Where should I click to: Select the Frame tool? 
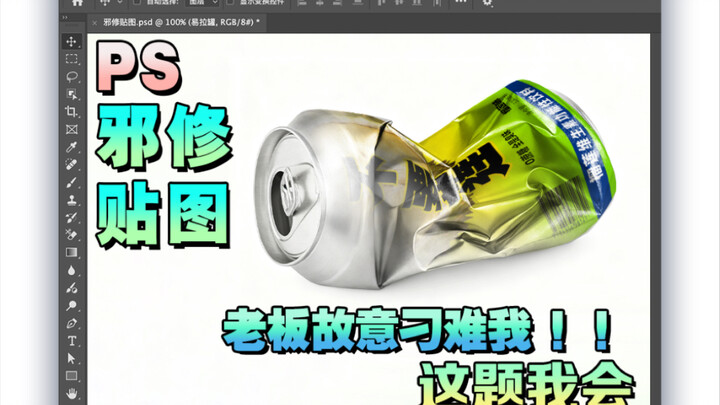71,129
